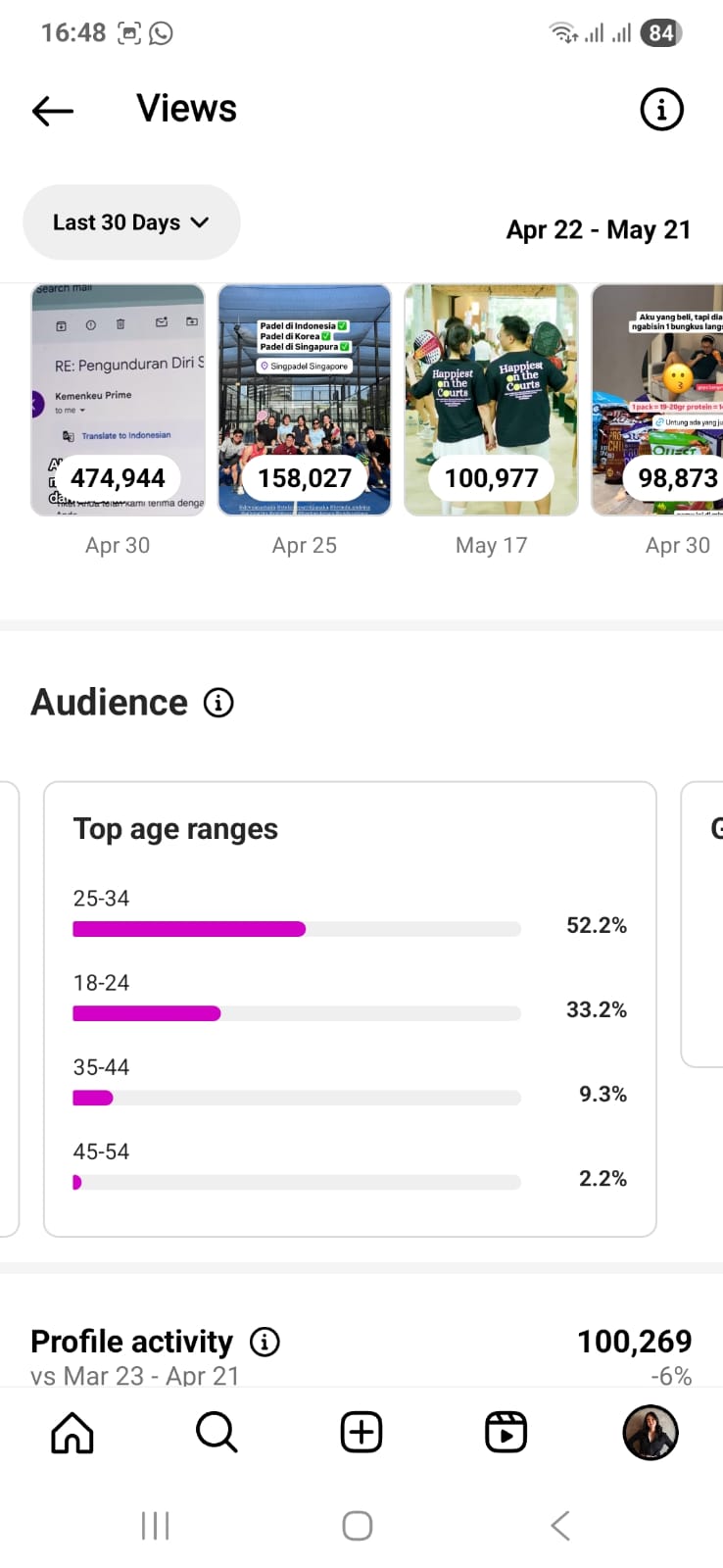723x1568 pixels.
Task: Open the Reels tab
Action: [x=506, y=1433]
